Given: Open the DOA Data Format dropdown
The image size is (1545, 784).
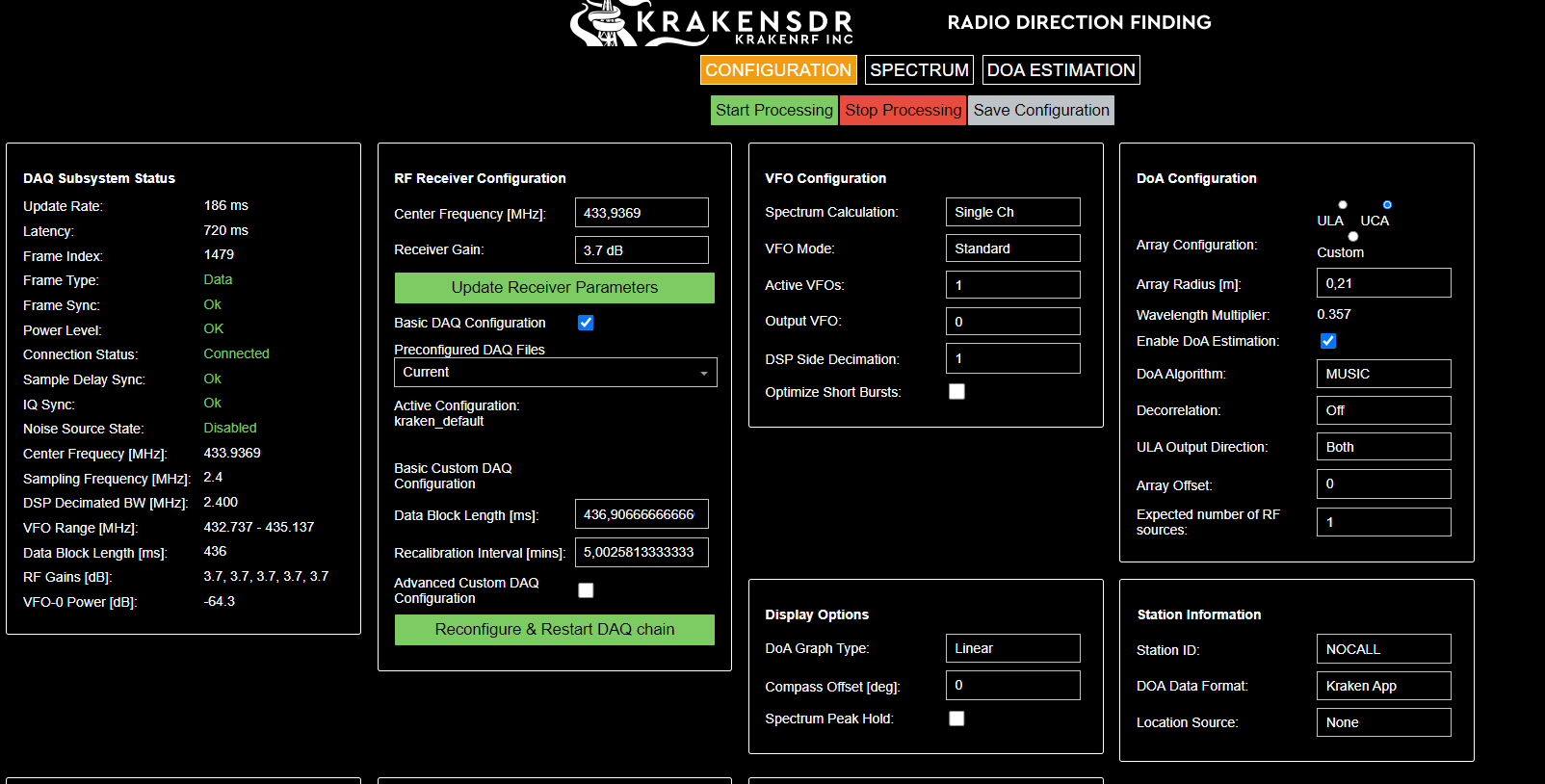Looking at the screenshot, I should pos(1384,686).
